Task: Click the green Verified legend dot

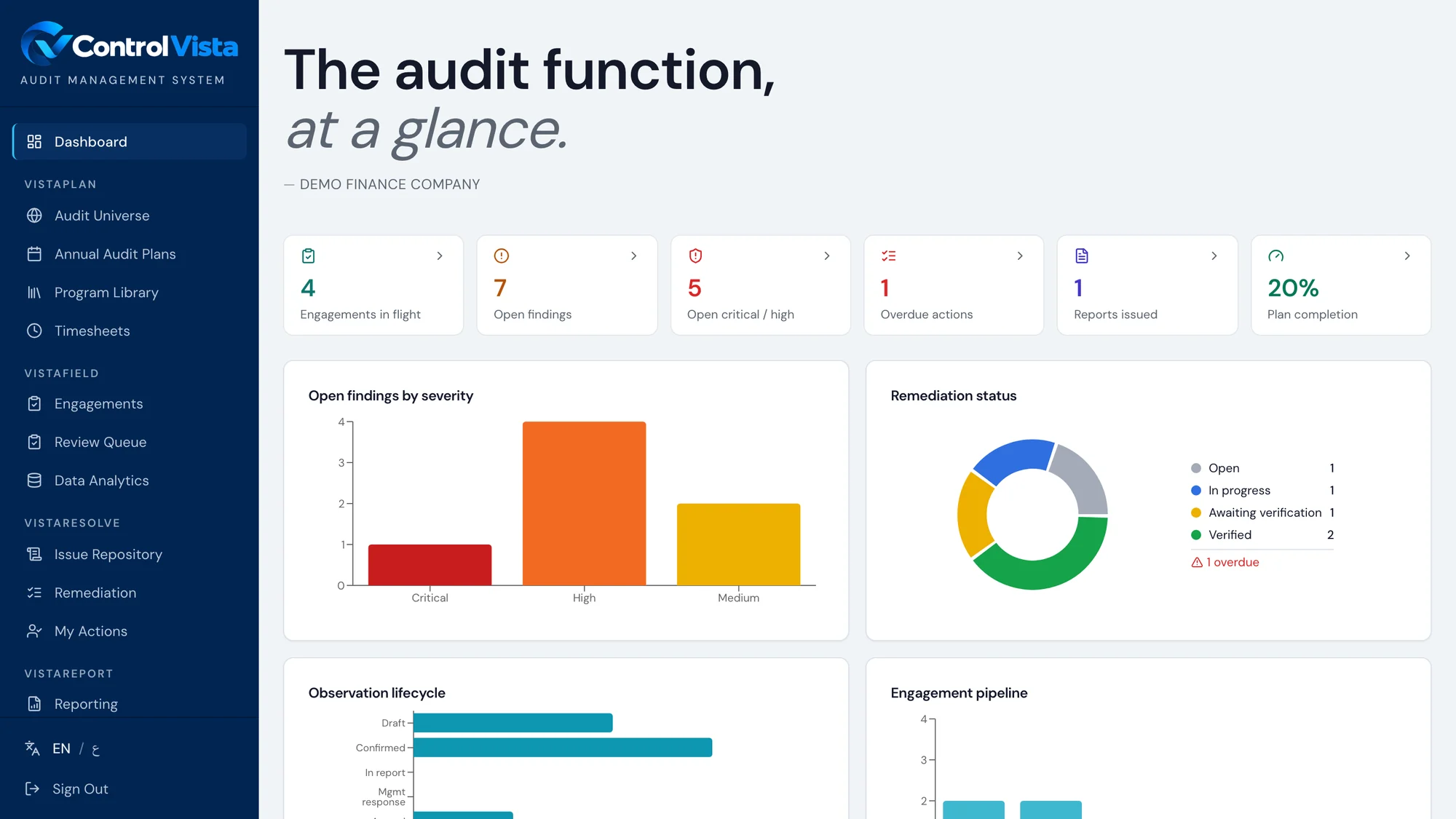Action: tap(1195, 534)
